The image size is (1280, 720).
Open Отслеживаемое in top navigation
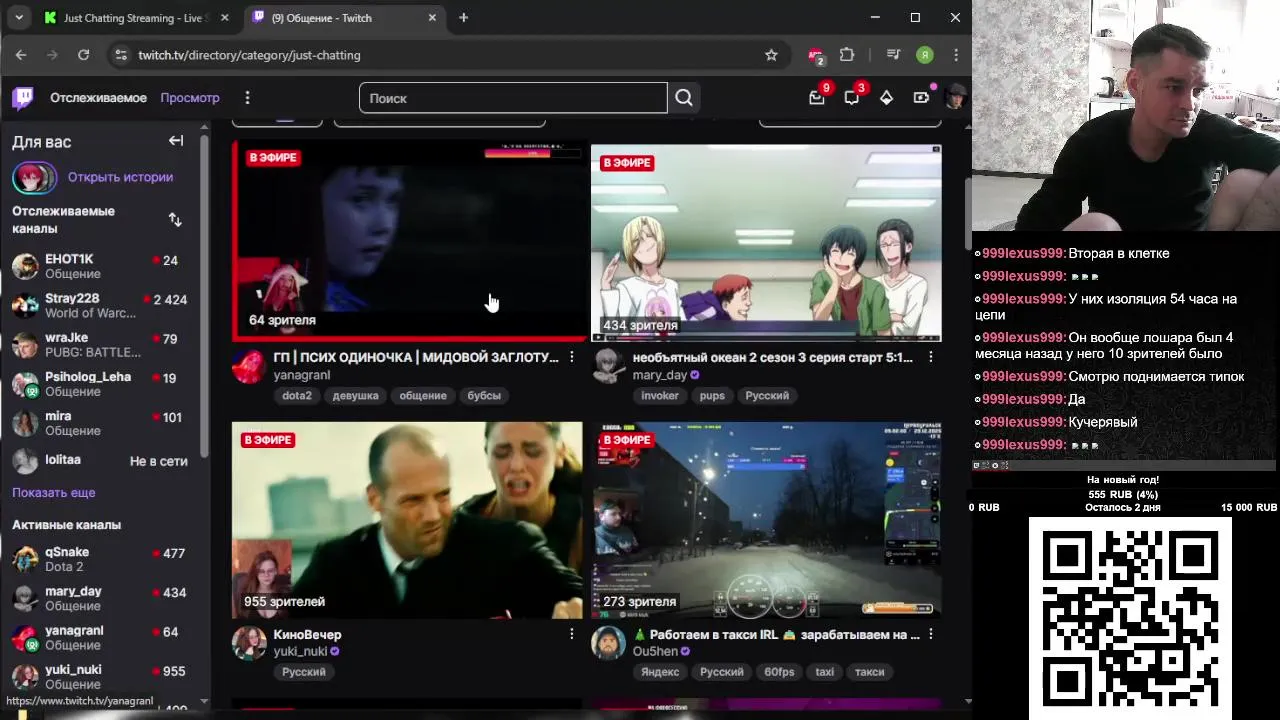[98, 98]
